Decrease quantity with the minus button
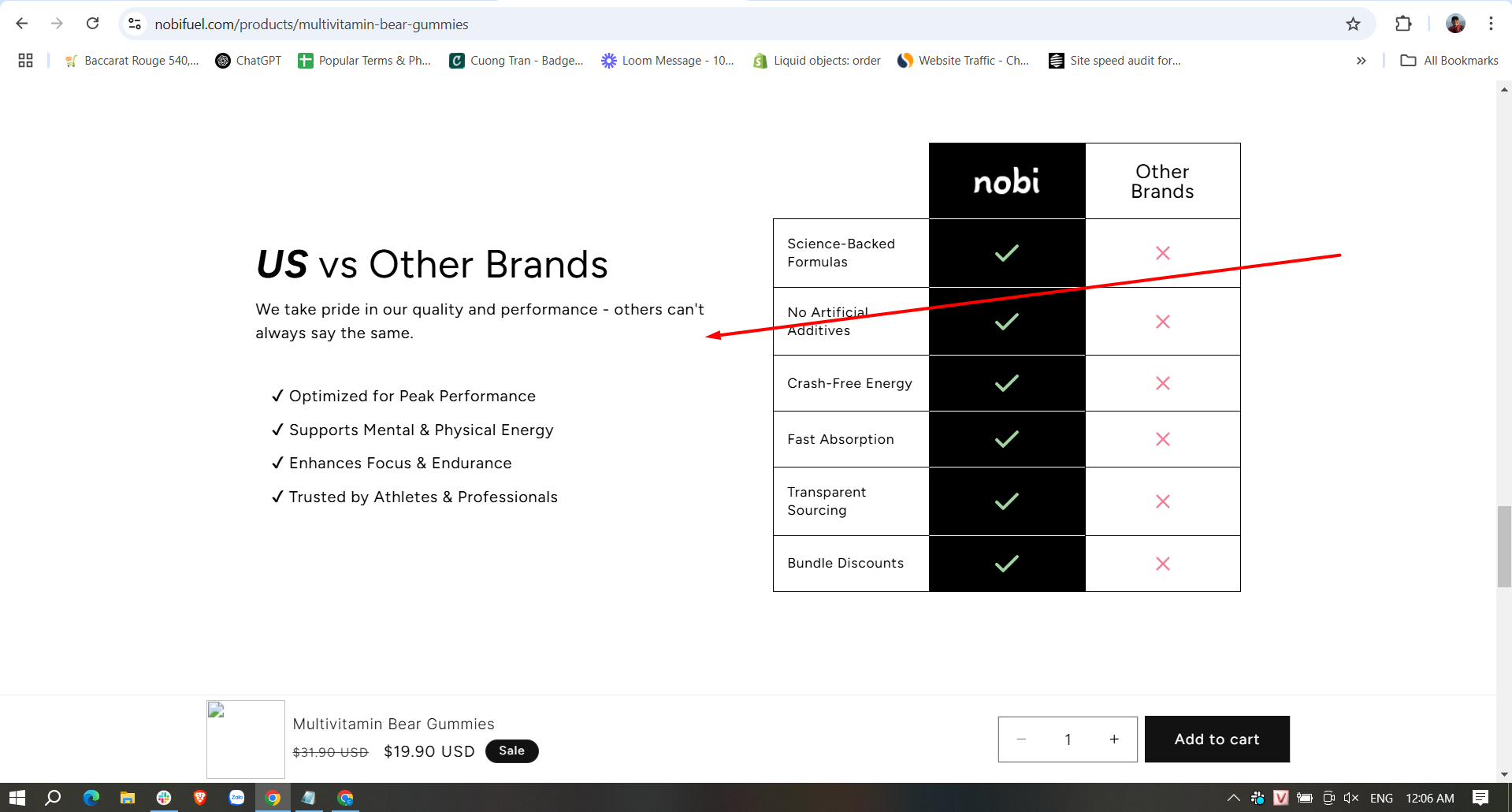1512x812 pixels. coord(1021,739)
